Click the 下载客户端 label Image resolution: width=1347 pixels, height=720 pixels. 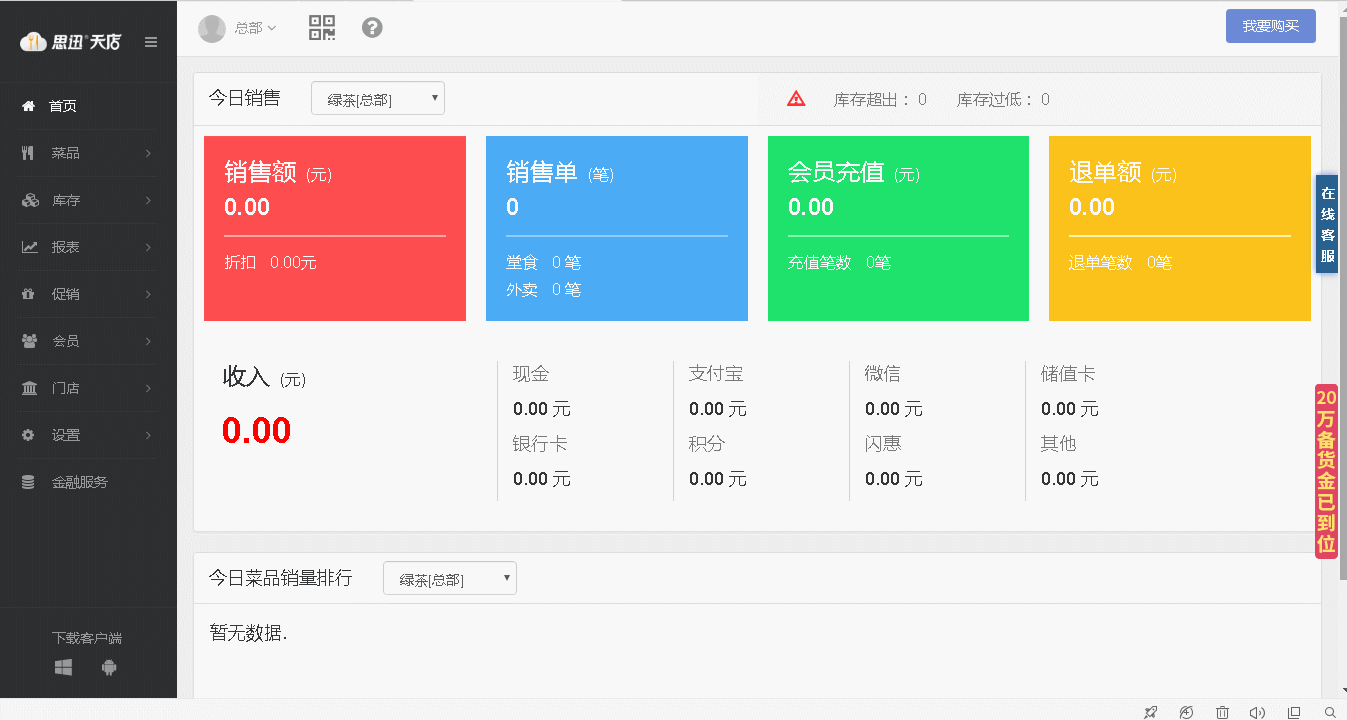pos(87,638)
